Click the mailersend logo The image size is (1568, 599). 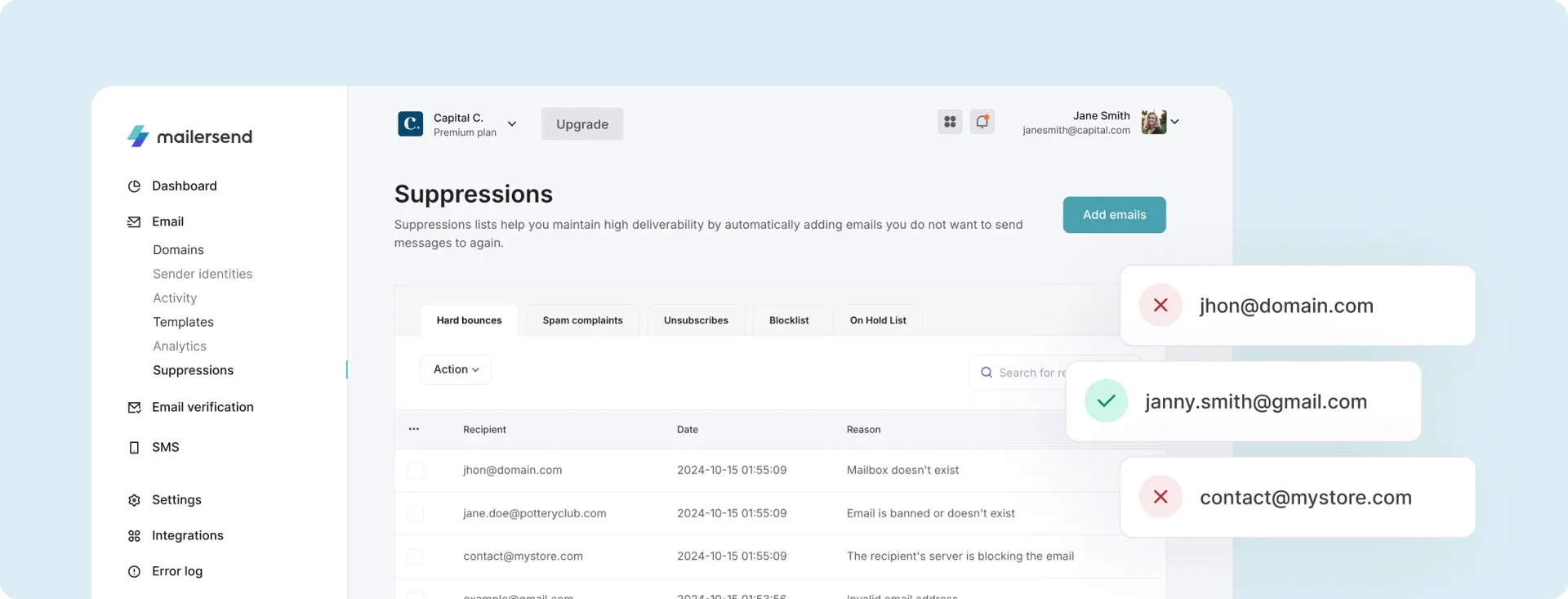[189, 136]
